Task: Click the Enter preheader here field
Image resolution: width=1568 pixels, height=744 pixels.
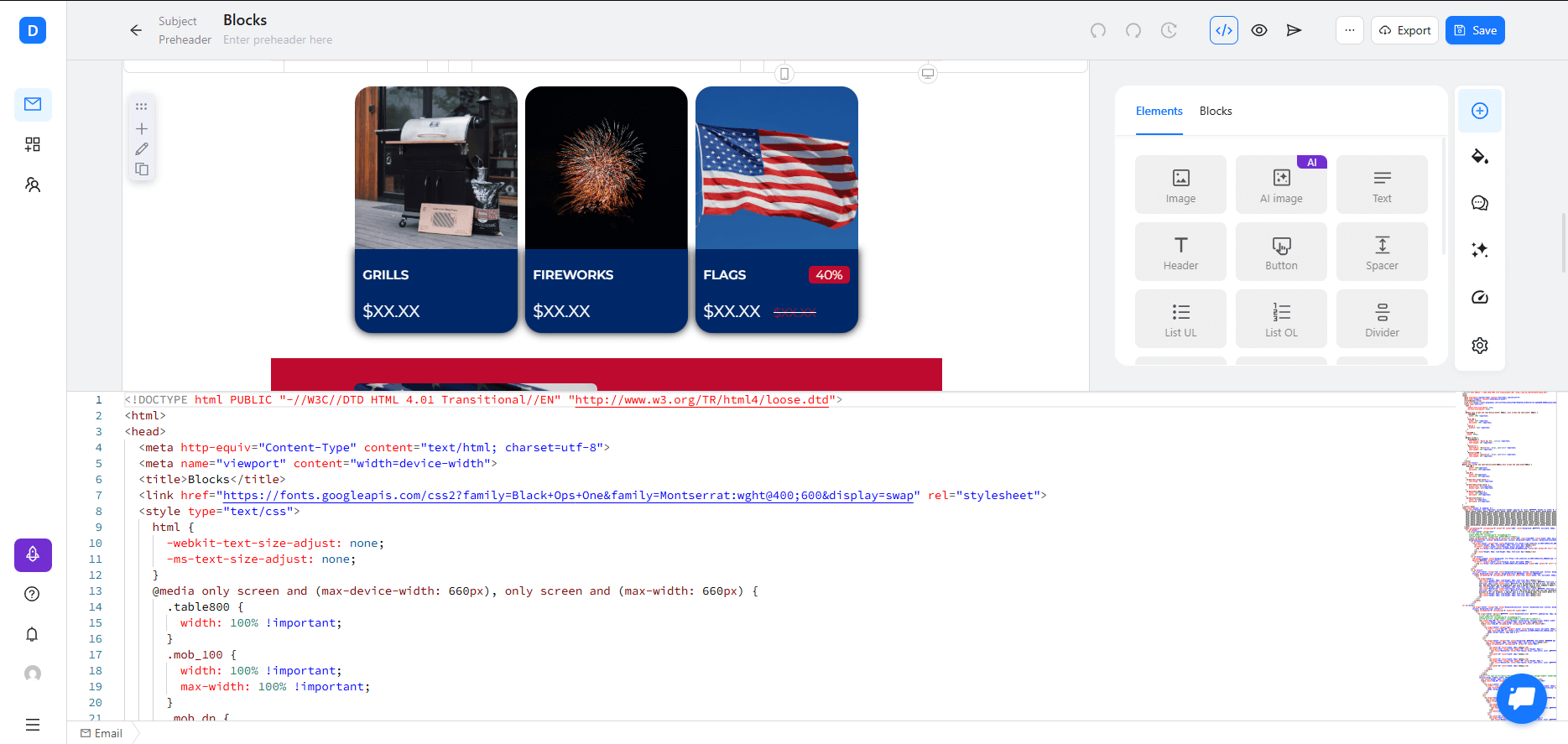Action: 278,39
